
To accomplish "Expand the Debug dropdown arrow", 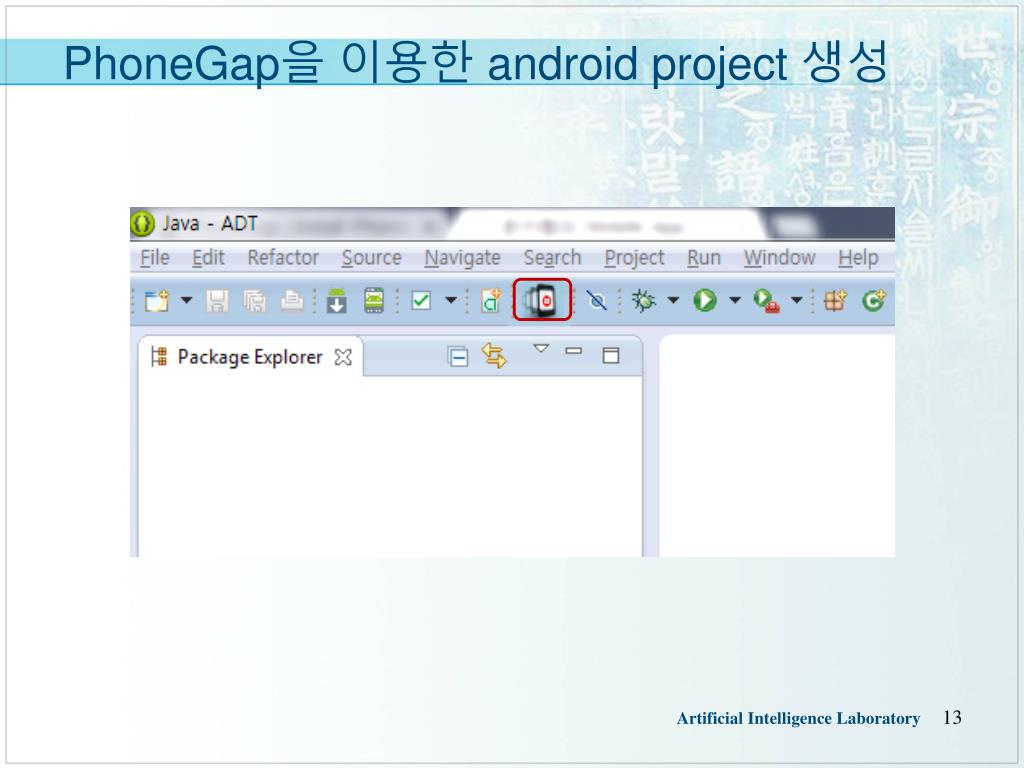I will point(673,300).
